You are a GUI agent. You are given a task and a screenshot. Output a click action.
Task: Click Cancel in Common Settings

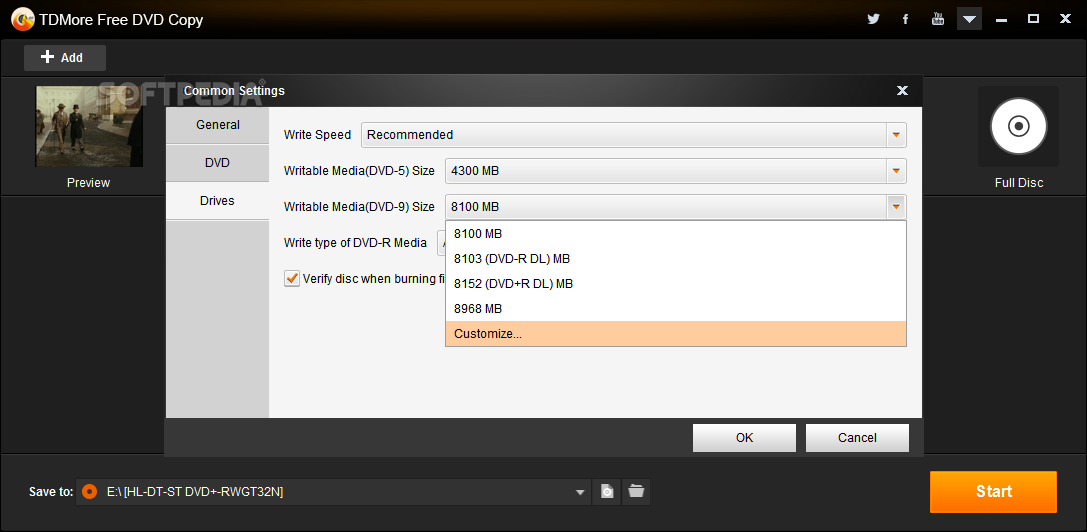pos(858,438)
